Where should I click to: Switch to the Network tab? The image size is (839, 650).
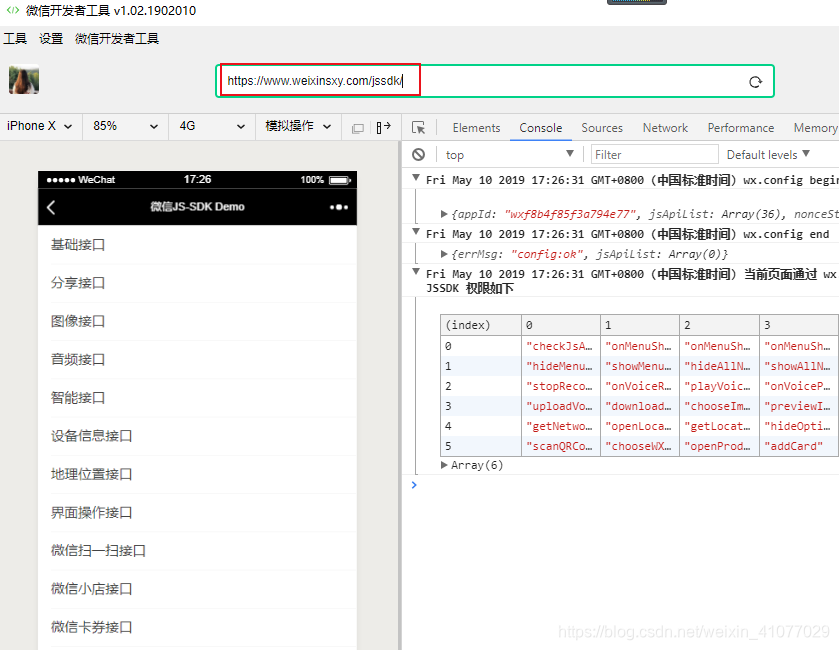(x=665, y=128)
